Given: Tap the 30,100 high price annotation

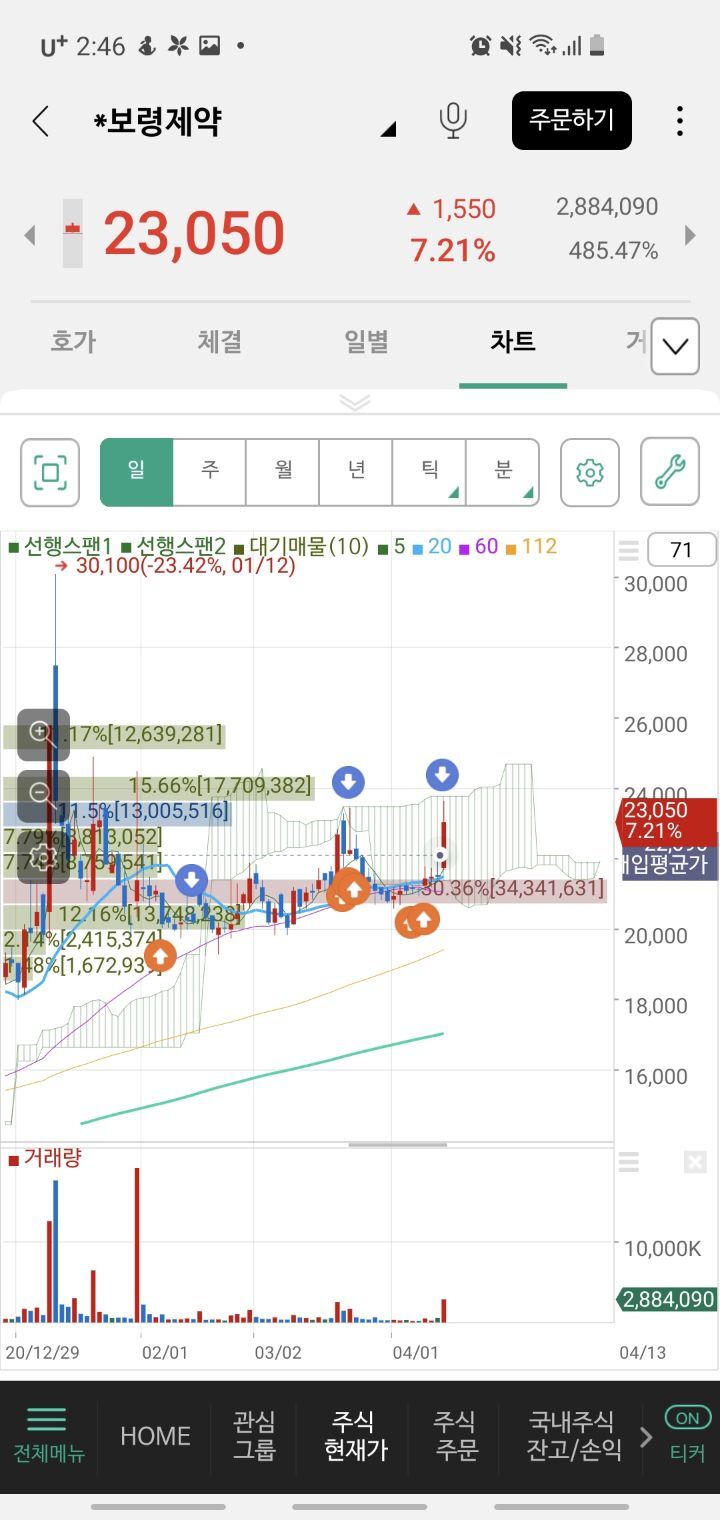Looking at the screenshot, I should click(175, 566).
